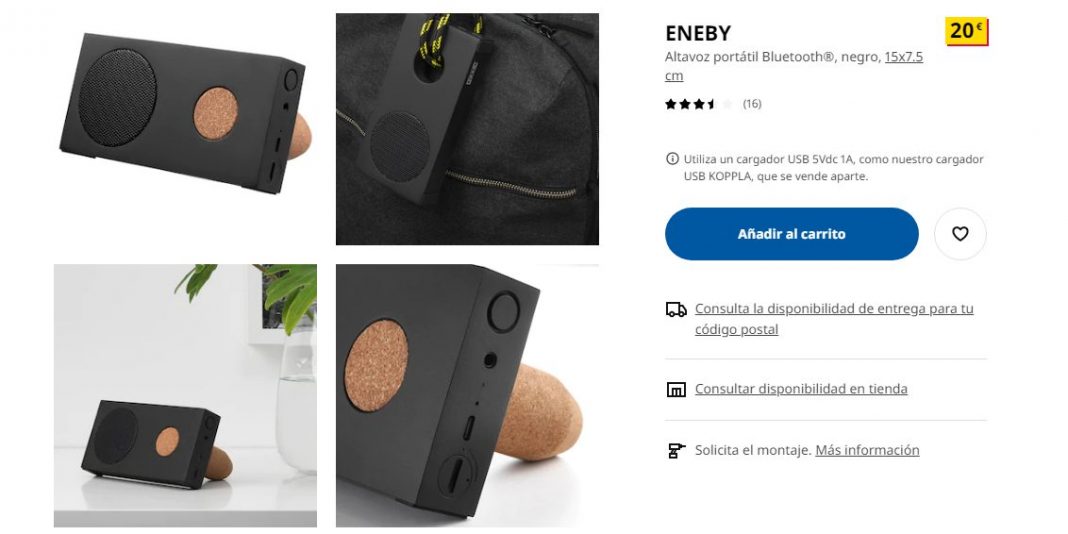Select the speaker on table with plant photo
The image size is (1068, 534).
[185, 395]
